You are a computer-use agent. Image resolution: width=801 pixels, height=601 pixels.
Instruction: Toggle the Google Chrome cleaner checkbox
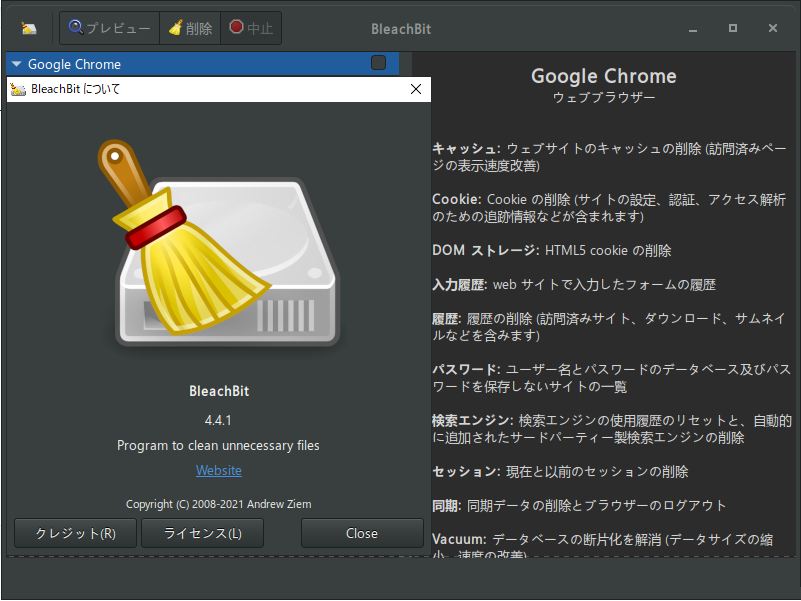point(378,62)
